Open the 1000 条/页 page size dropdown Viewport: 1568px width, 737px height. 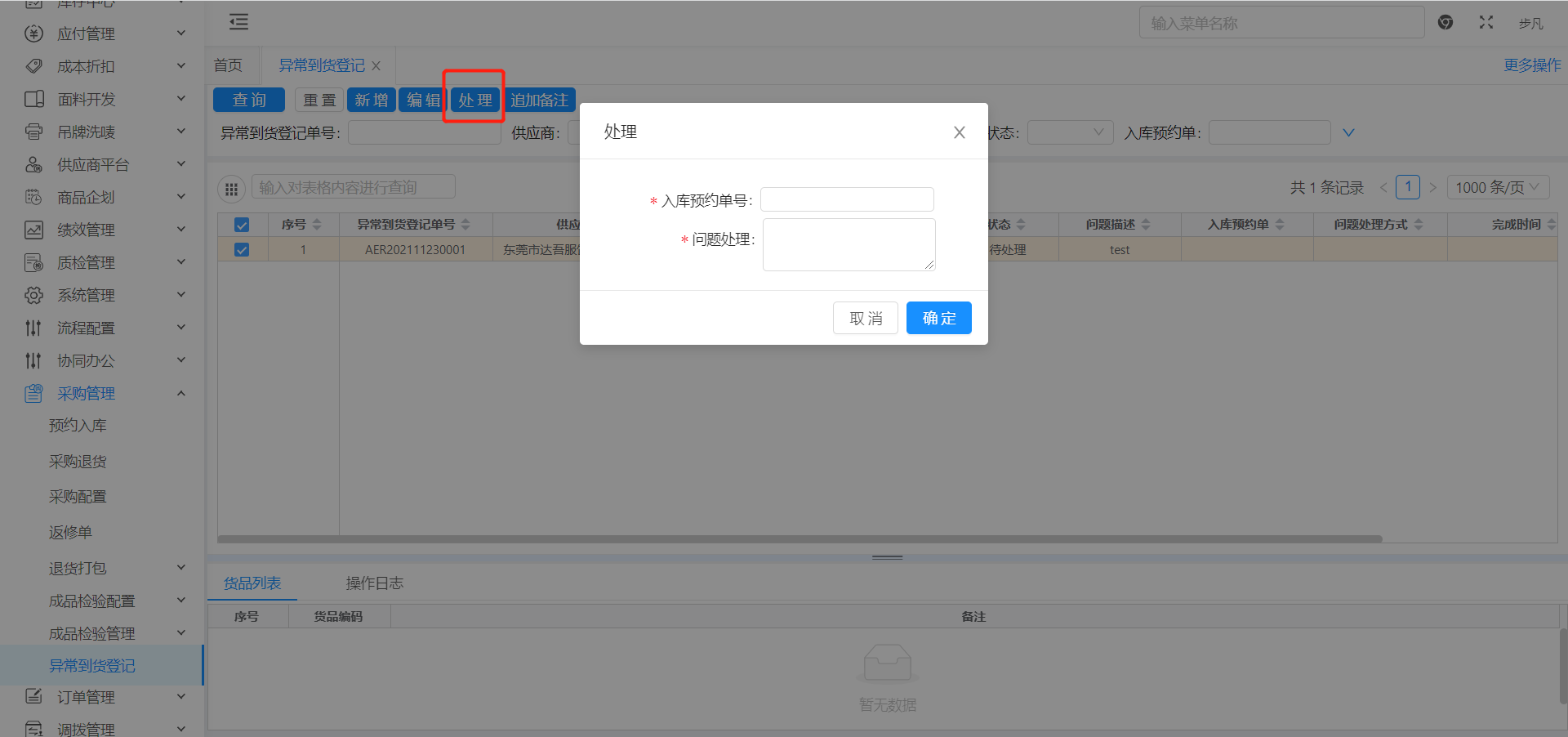coord(1497,187)
